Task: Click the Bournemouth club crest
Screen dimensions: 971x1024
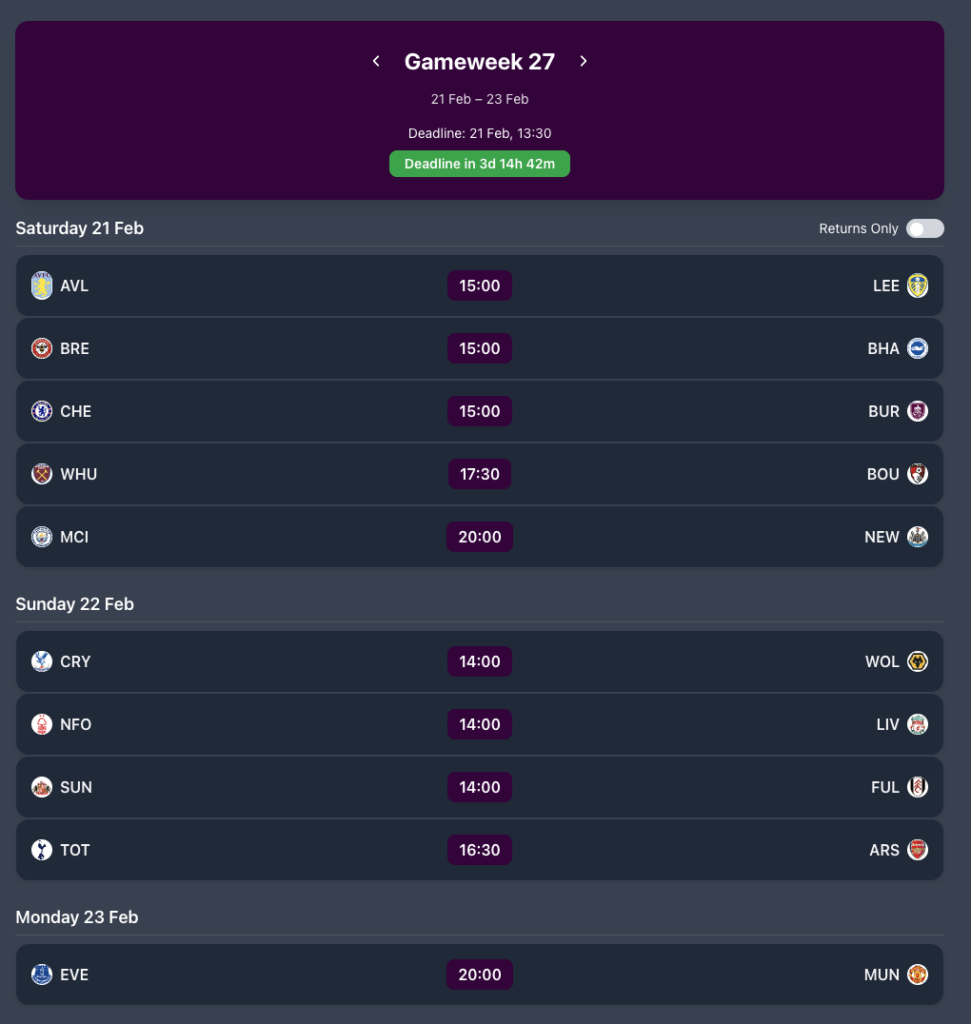Action: [x=917, y=474]
